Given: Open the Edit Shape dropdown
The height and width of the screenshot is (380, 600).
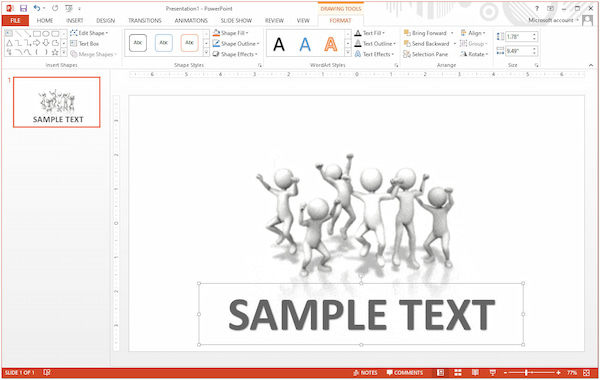Looking at the screenshot, I should pyautogui.click(x=89, y=33).
